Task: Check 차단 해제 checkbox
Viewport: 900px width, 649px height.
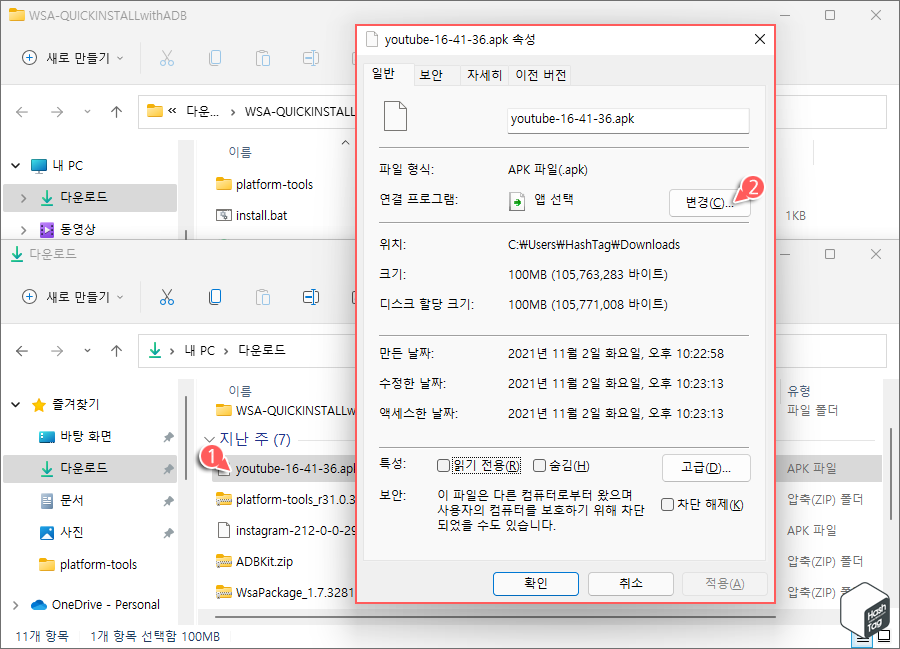Action: tap(667, 504)
